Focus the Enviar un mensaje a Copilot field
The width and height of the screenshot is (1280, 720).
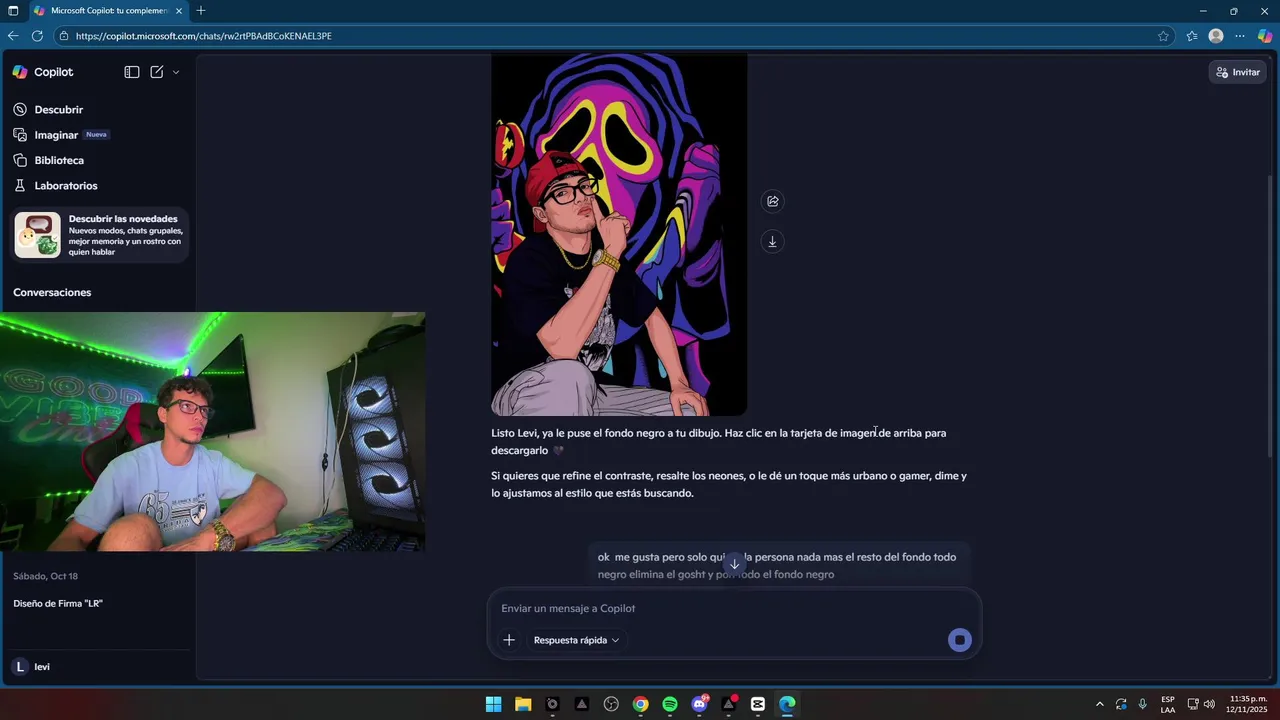(734, 608)
